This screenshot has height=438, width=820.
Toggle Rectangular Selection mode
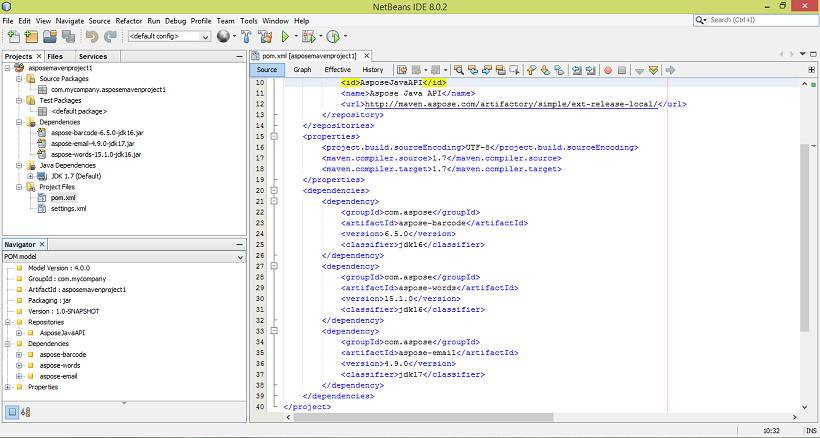[515, 70]
